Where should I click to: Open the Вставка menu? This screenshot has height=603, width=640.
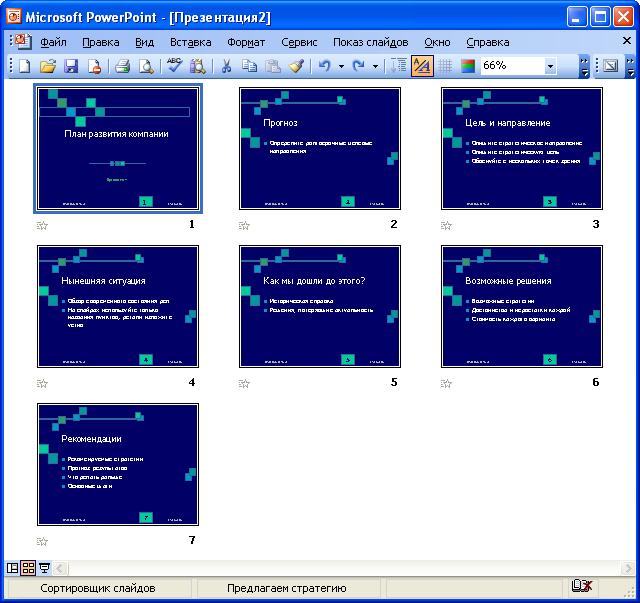click(191, 42)
